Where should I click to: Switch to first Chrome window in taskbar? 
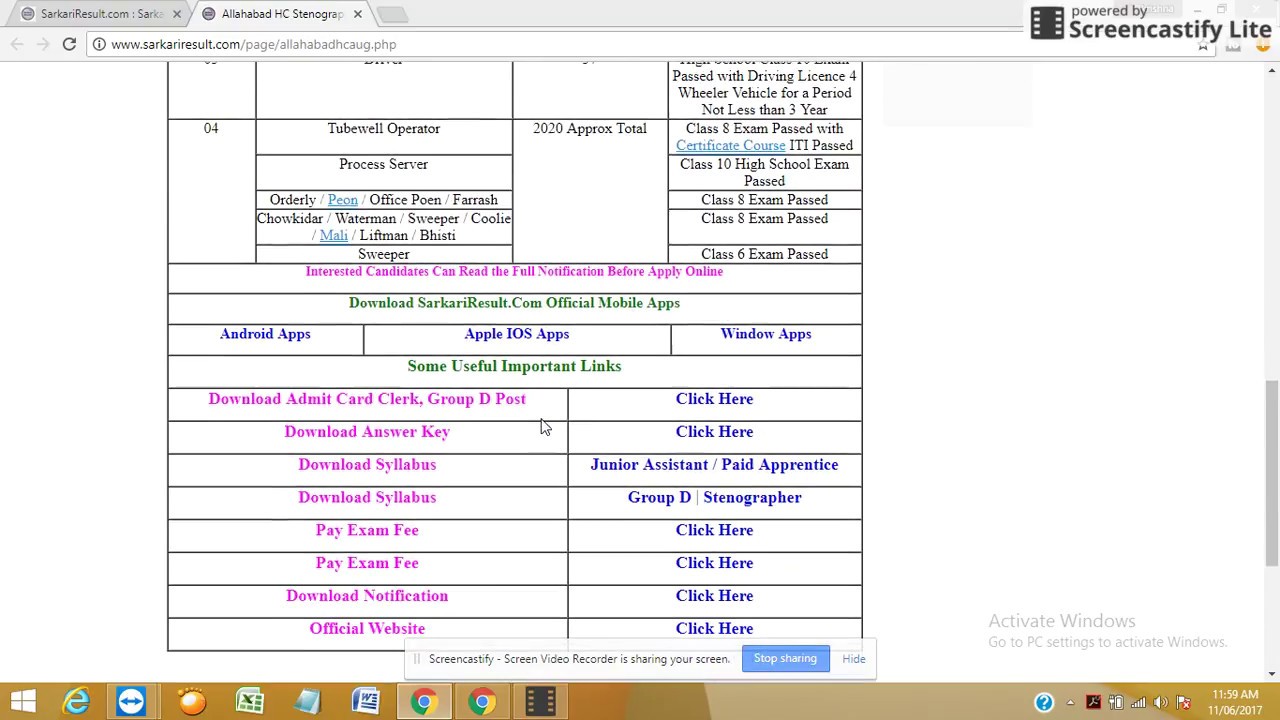pos(424,701)
